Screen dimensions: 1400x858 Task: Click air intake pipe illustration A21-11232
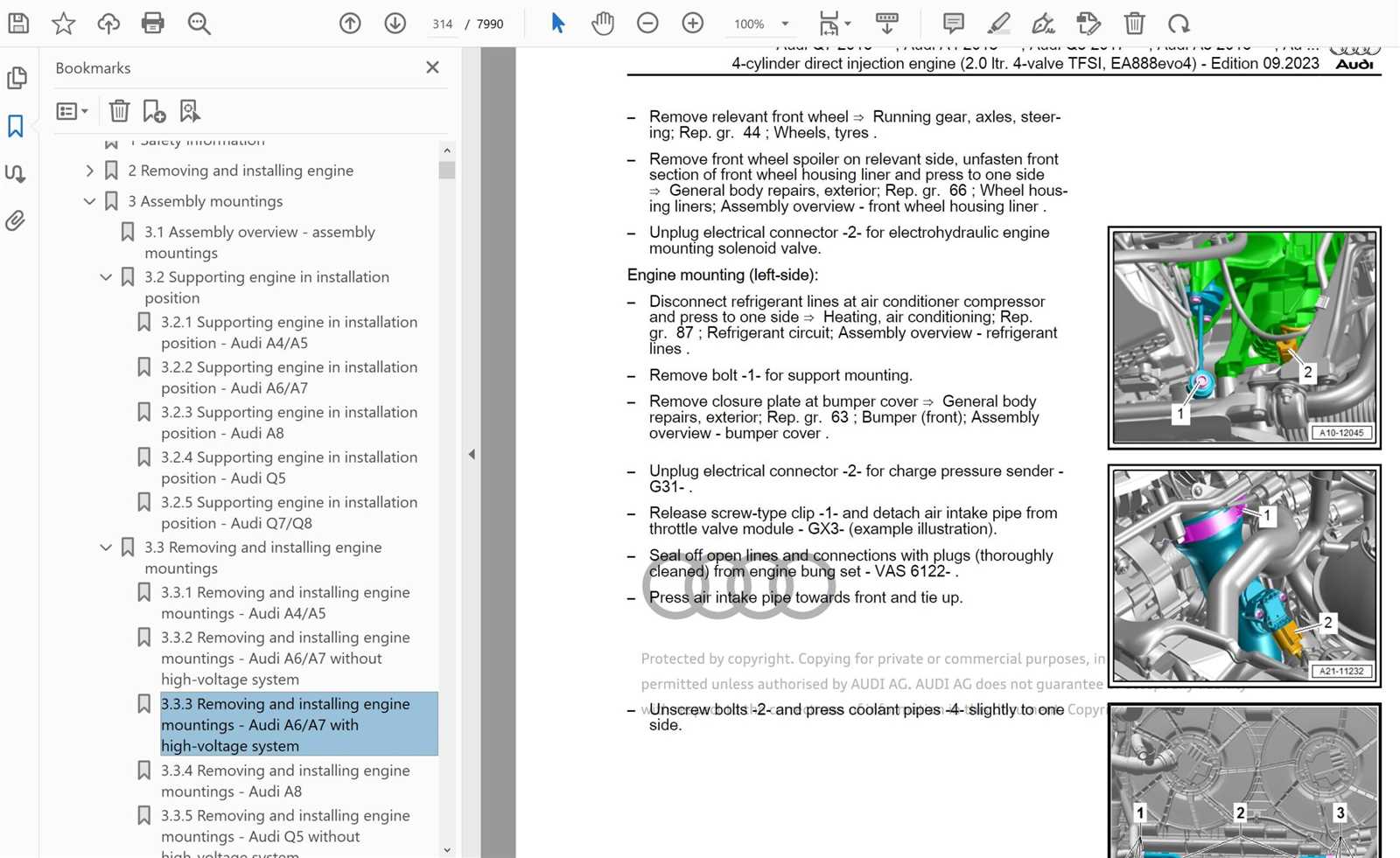click(1244, 575)
